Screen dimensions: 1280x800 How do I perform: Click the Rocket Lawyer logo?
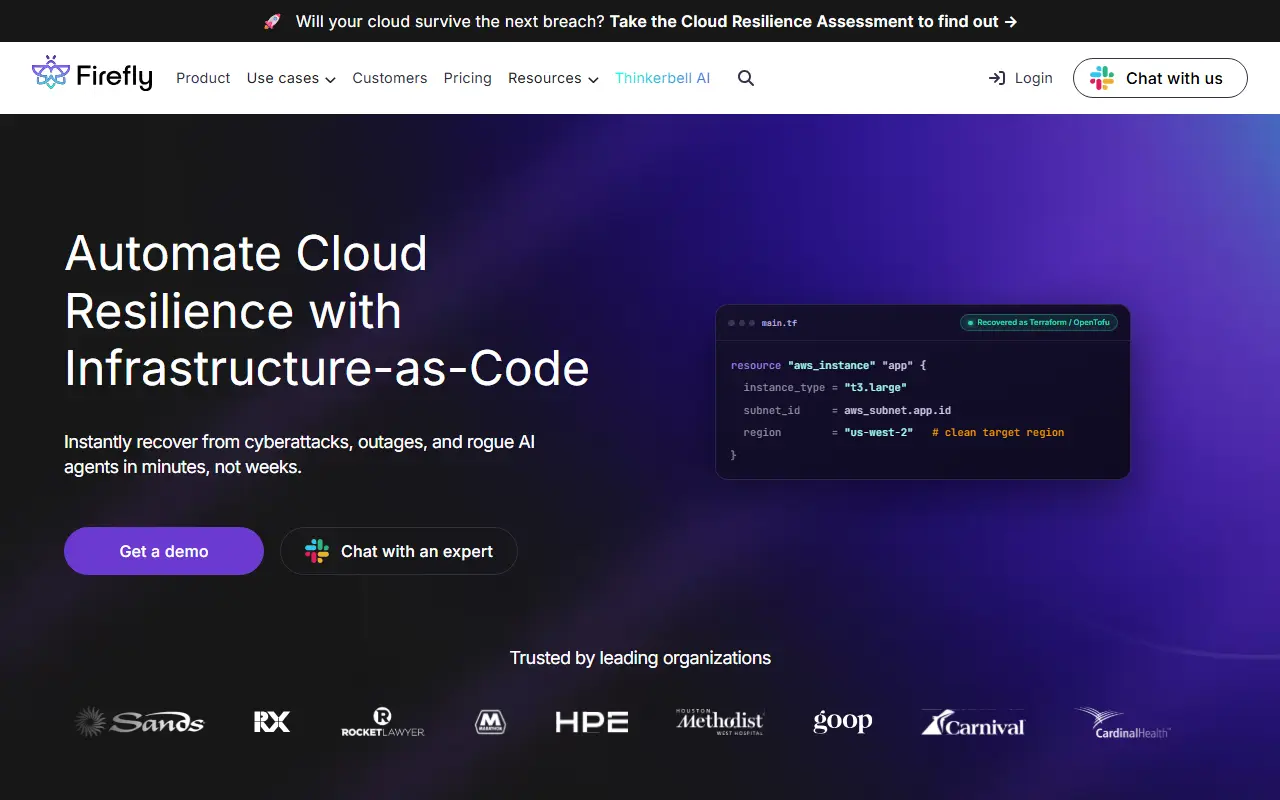[383, 722]
